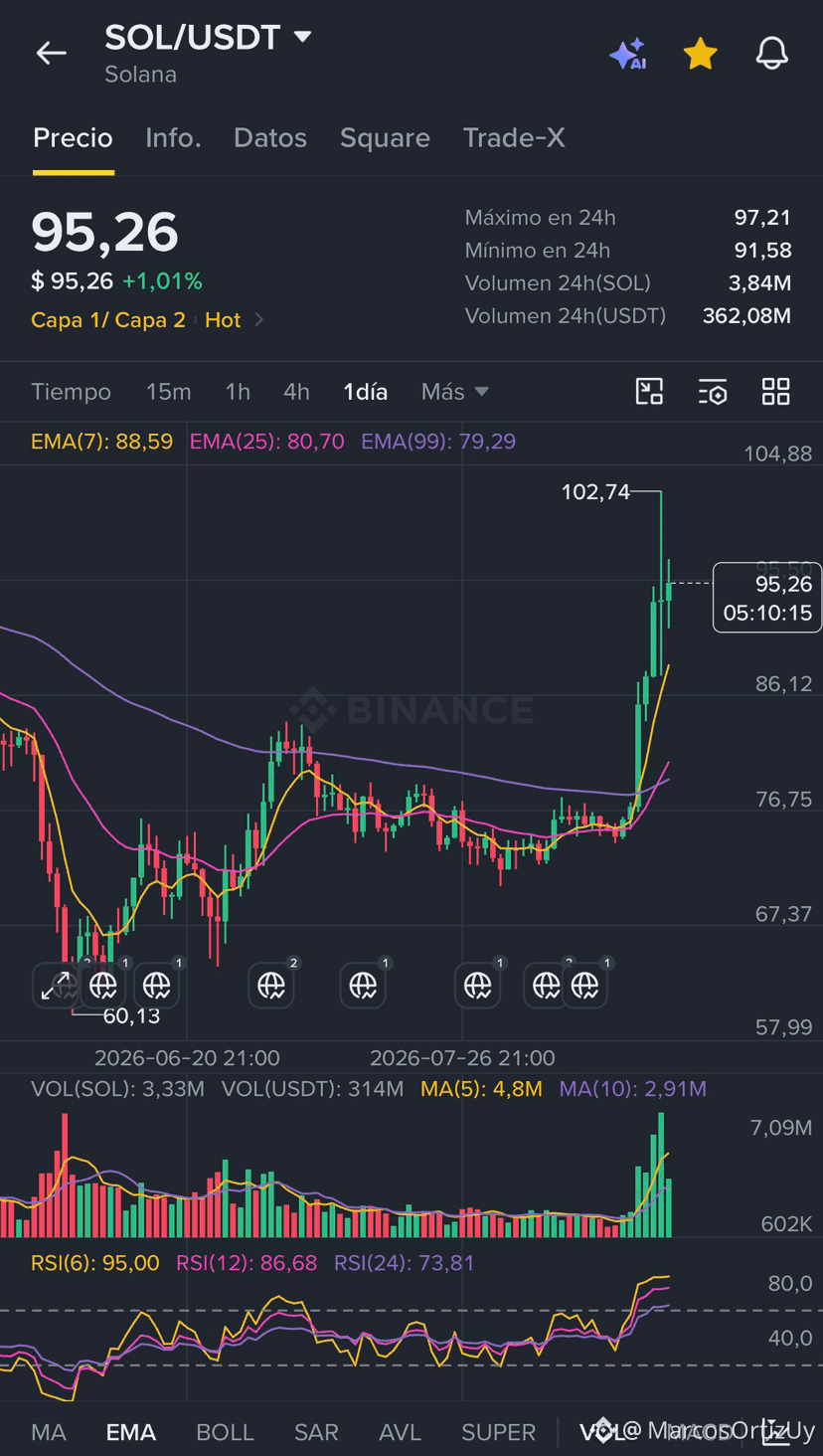Switch to the Precio tab
The width and height of the screenshot is (823, 1456).
[x=73, y=138]
